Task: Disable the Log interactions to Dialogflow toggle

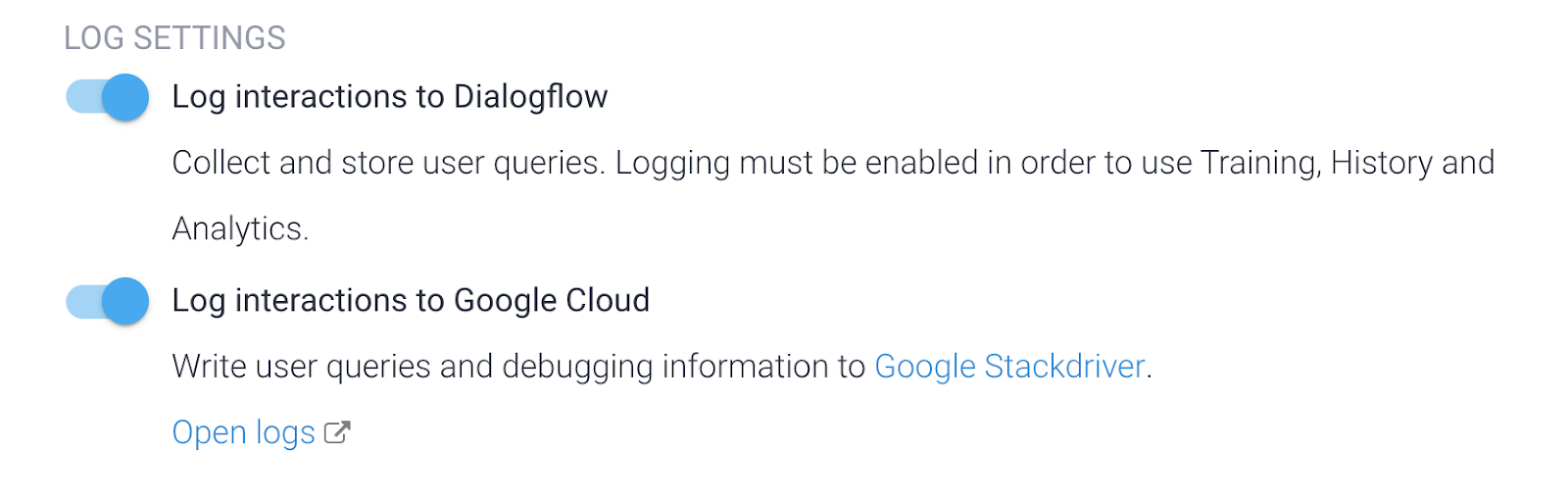Action: point(107,97)
